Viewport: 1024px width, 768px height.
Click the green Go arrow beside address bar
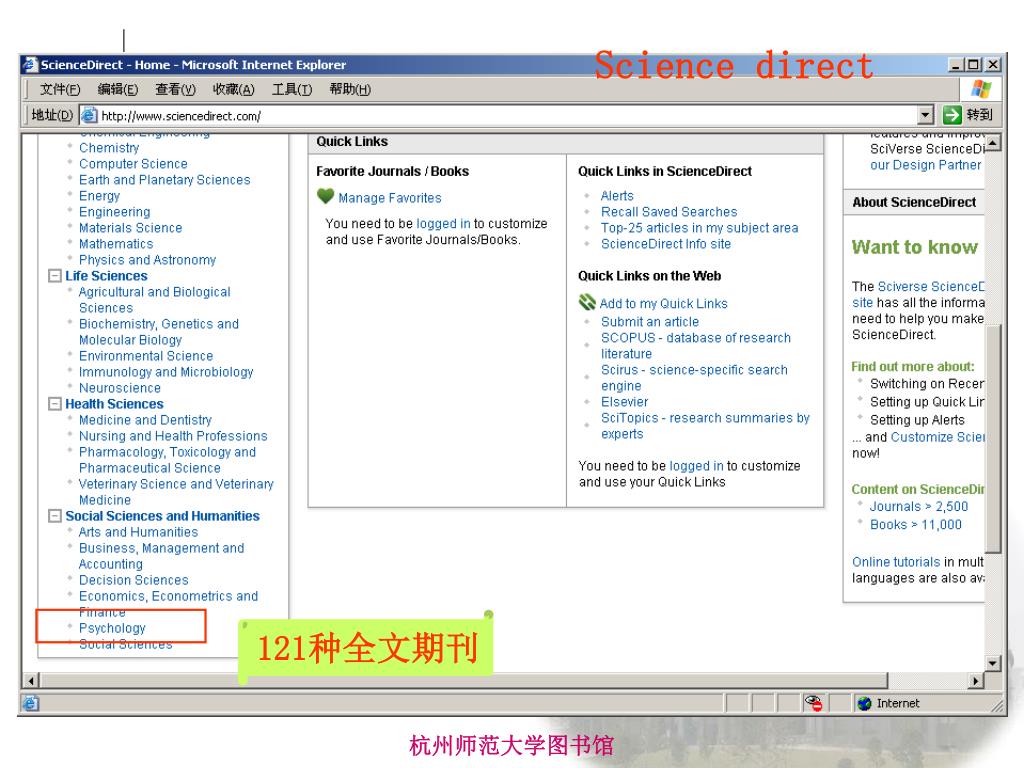(x=952, y=116)
